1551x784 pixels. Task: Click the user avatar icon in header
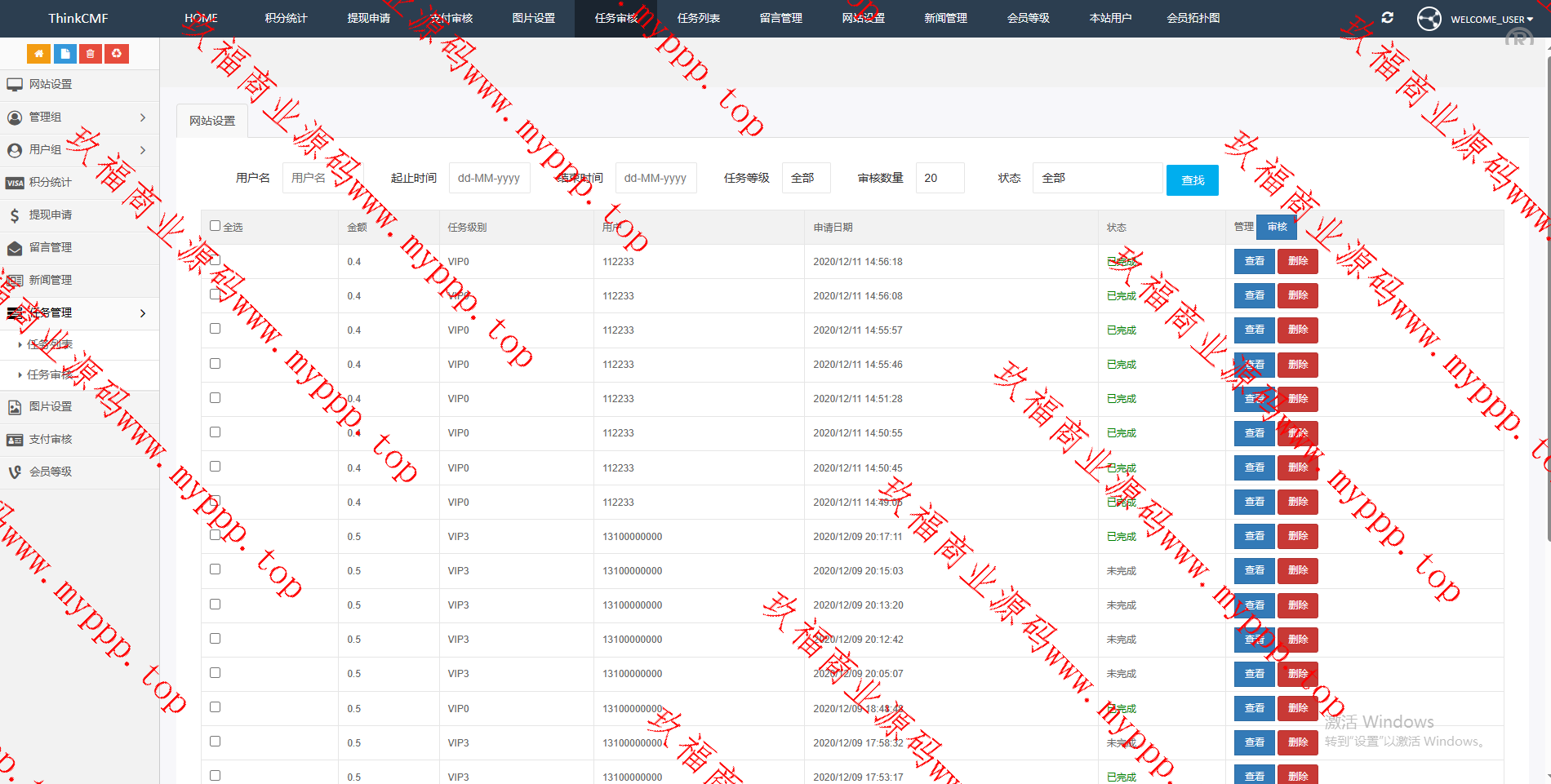point(1429,18)
